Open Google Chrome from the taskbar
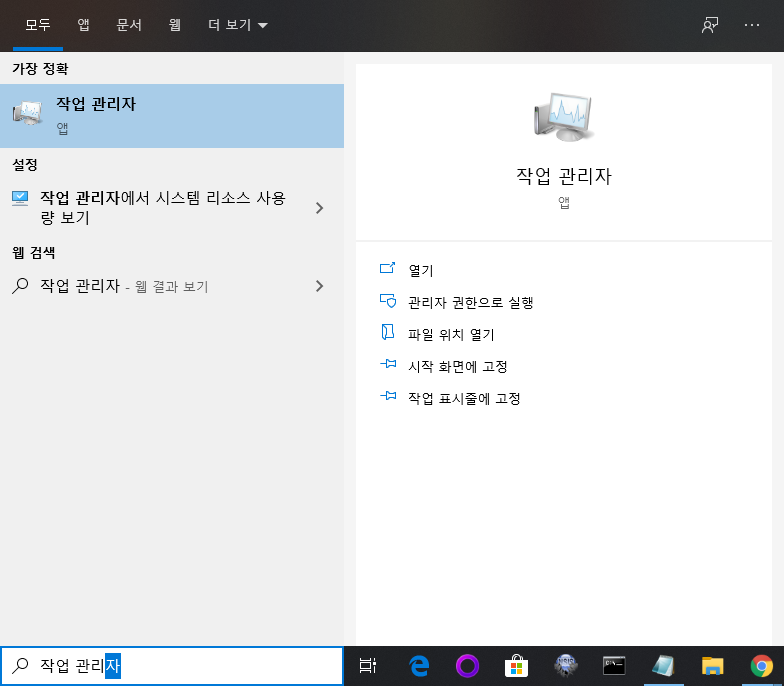 pyautogui.click(x=761, y=666)
